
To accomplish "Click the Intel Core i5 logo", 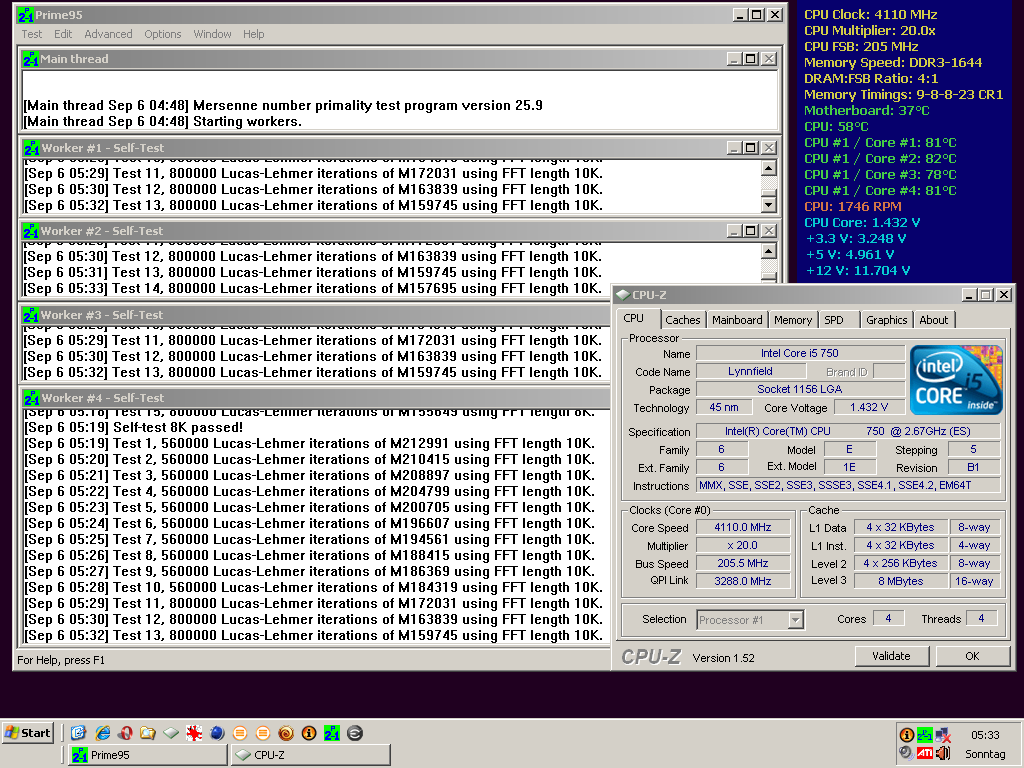I will pos(956,380).
